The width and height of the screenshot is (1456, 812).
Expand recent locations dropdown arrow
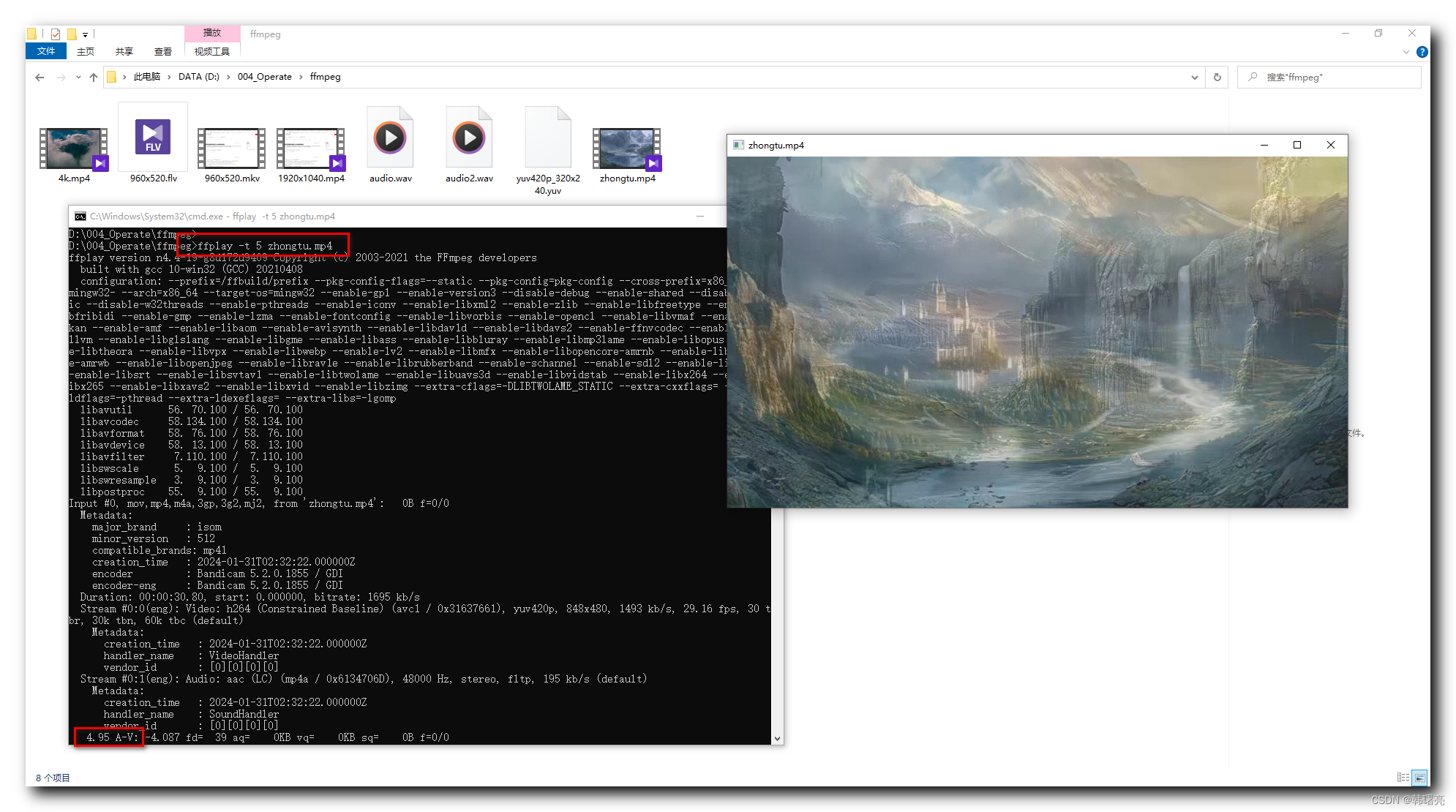click(x=78, y=77)
